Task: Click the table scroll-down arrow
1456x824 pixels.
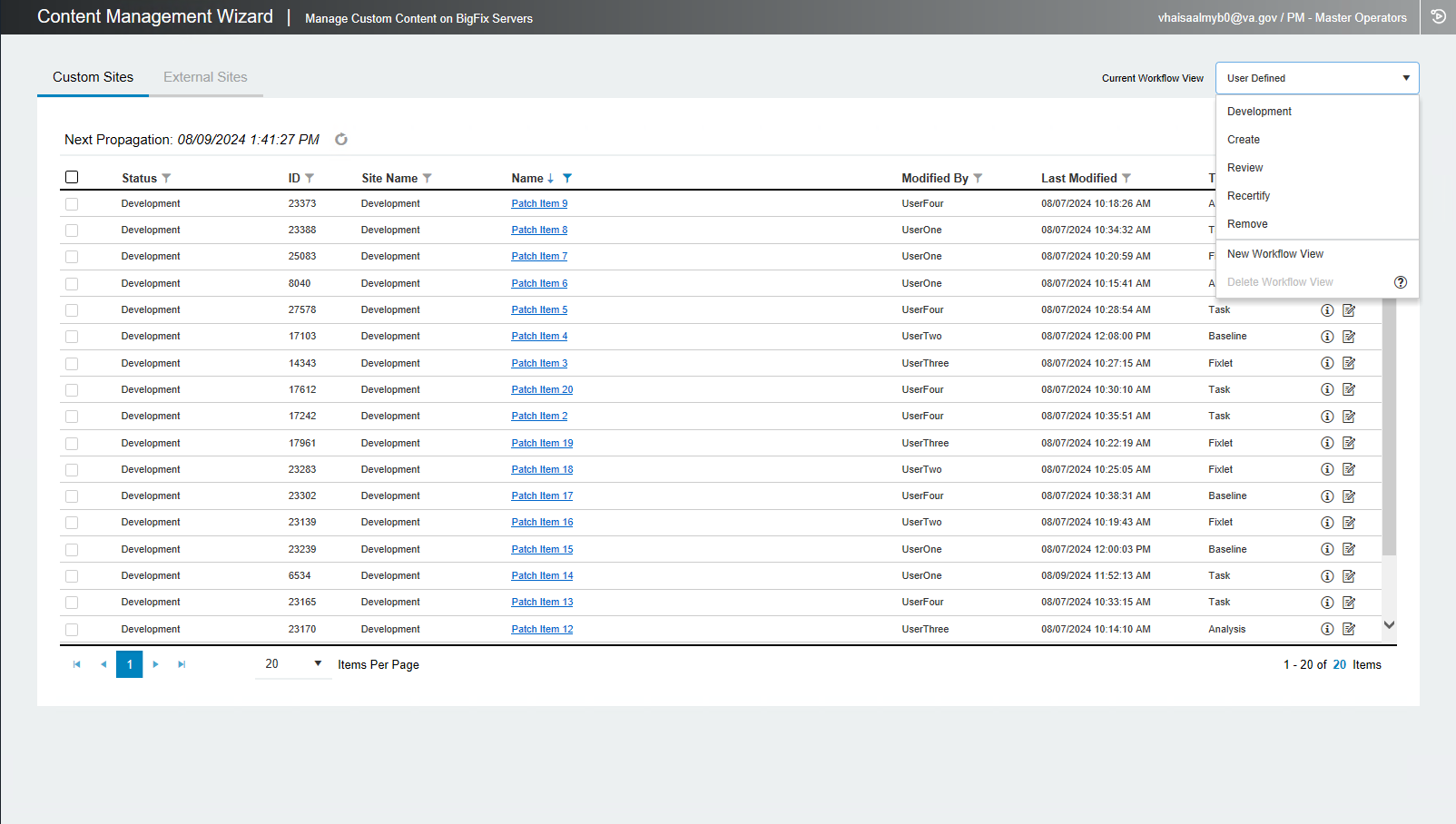Action: [x=1389, y=625]
